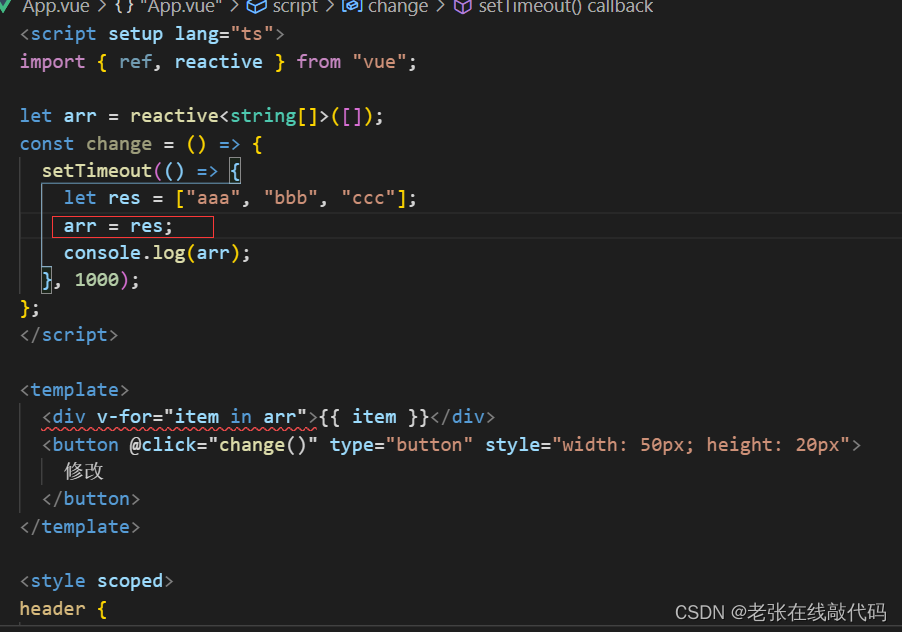This screenshot has height=632, width=902.
Task: Click the closing template tag
Action: click(x=80, y=527)
